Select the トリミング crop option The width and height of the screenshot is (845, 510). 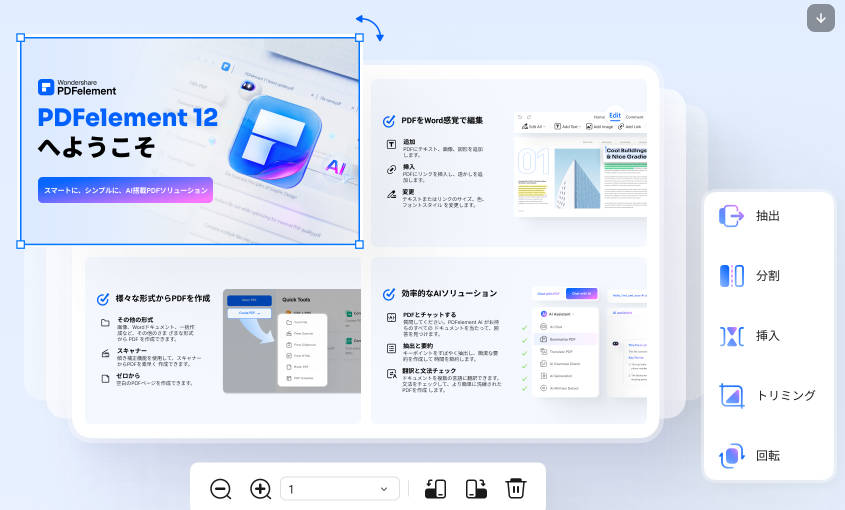pos(768,396)
